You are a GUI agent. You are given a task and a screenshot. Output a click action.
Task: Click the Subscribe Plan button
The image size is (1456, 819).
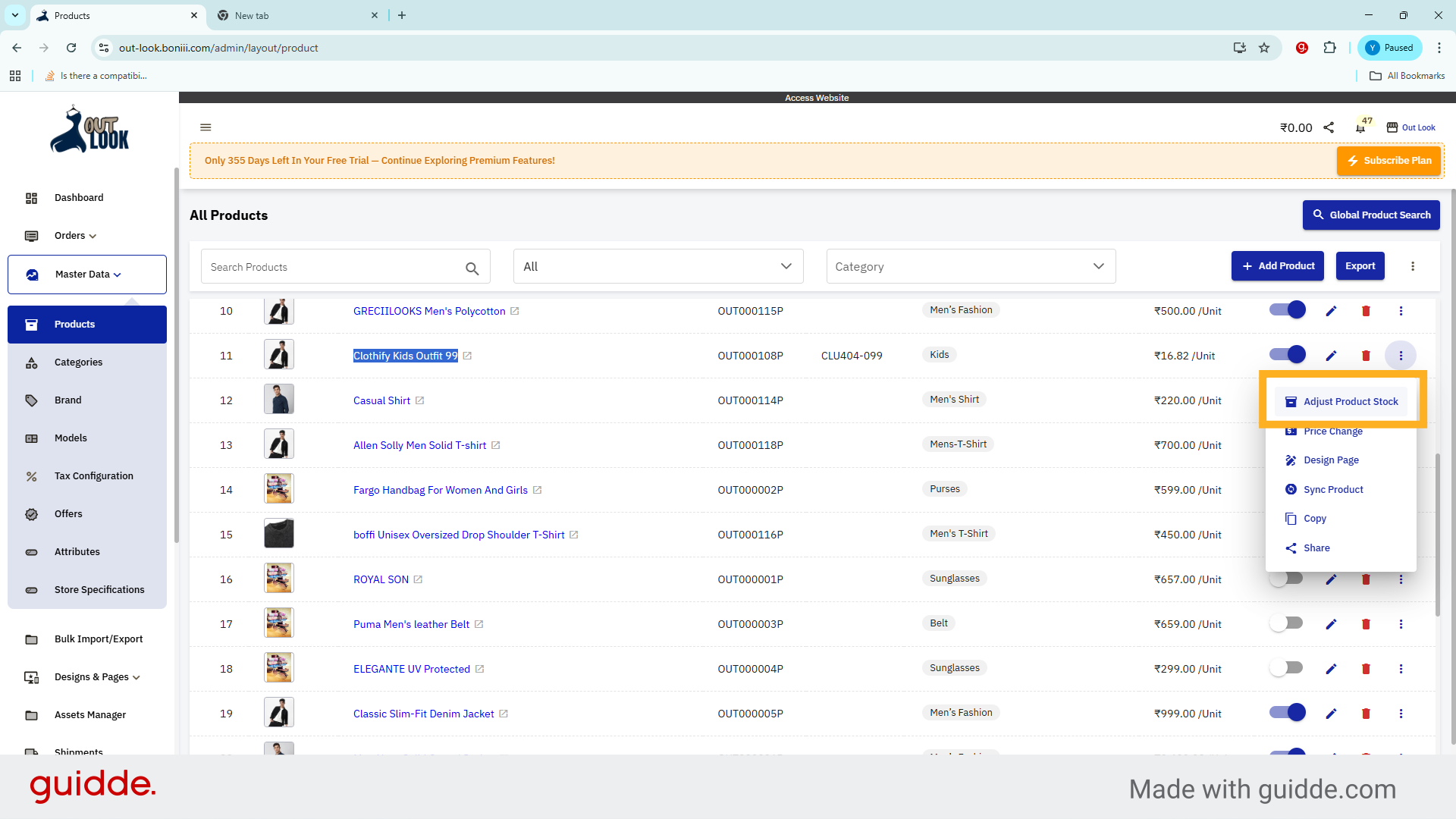[x=1389, y=161]
